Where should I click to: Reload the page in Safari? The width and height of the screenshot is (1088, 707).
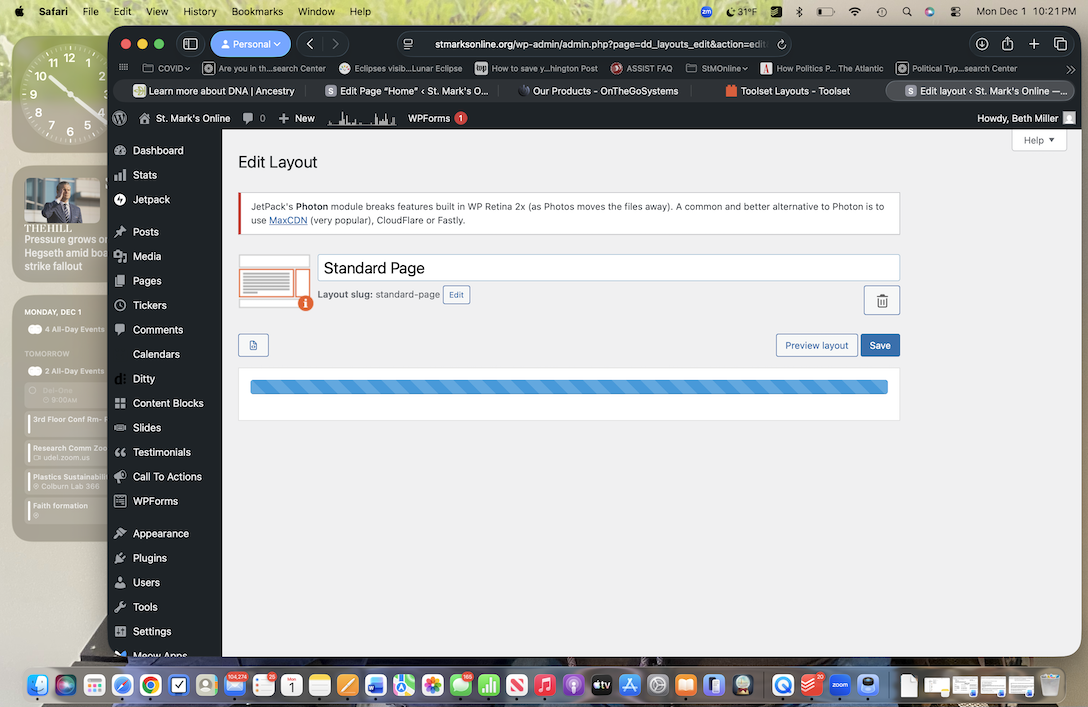(x=781, y=44)
